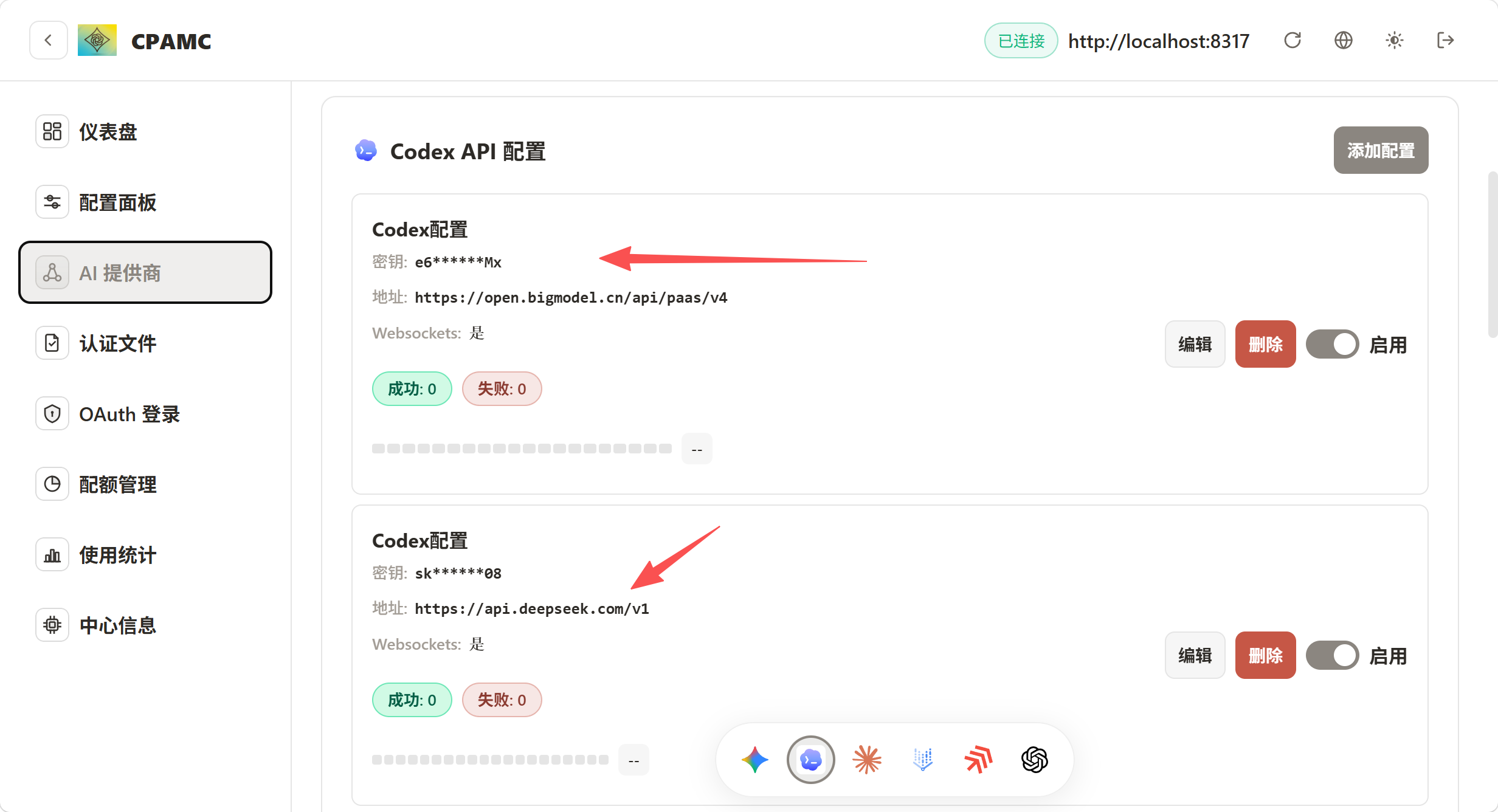Open the language globe icon
This screenshot has width=1498, height=812.
[1344, 41]
